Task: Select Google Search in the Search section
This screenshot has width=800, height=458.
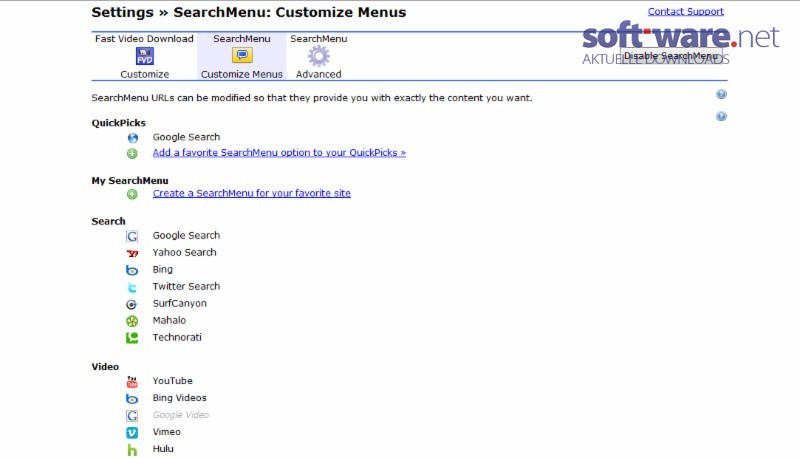Action: click(x=186, y=236)
